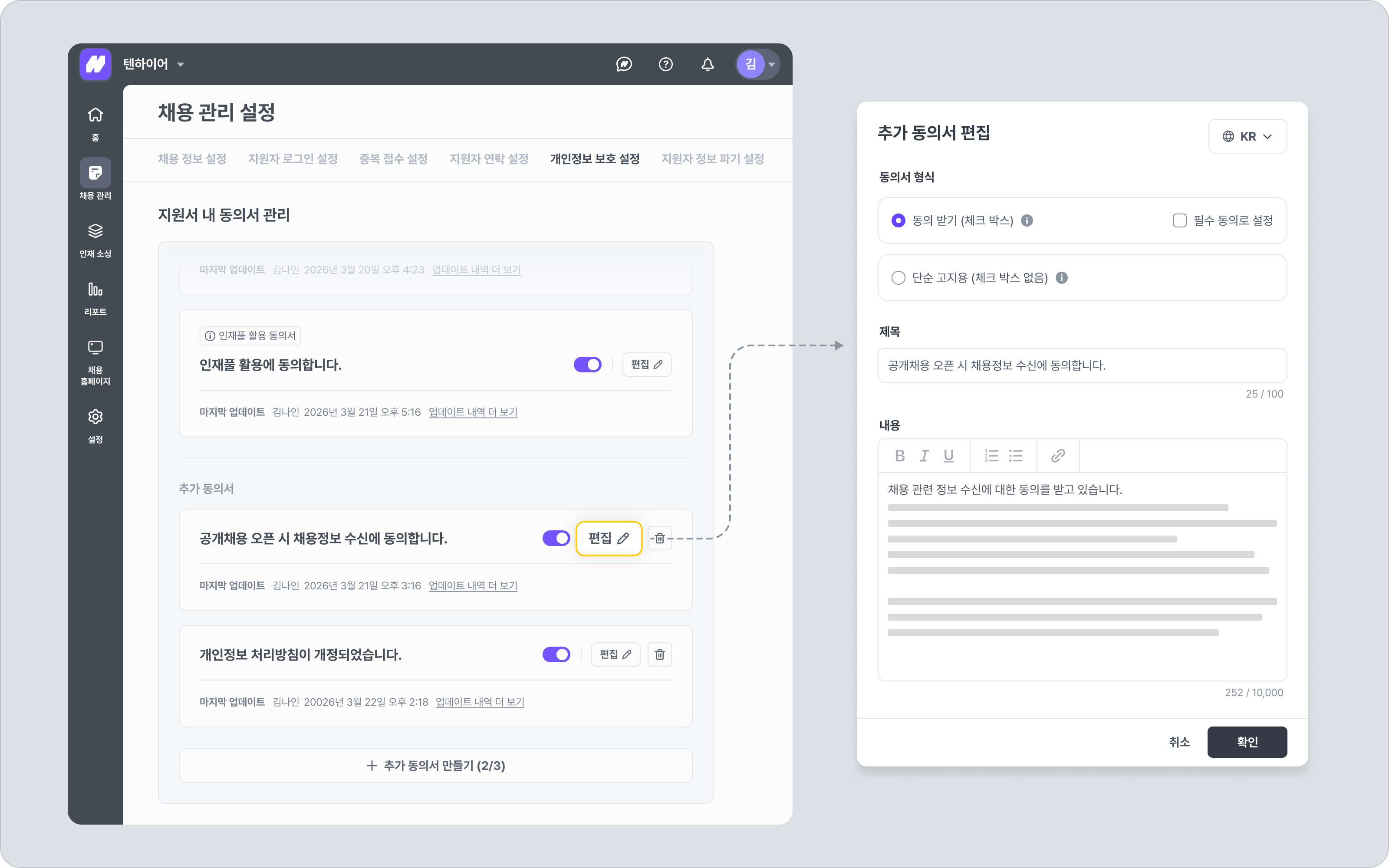
Task: Click the chat support icon in header
Action: click(624, 64)
